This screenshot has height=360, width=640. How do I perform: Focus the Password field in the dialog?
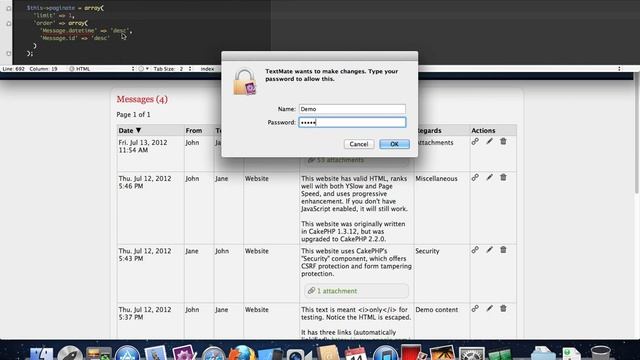tap(352, 122)
